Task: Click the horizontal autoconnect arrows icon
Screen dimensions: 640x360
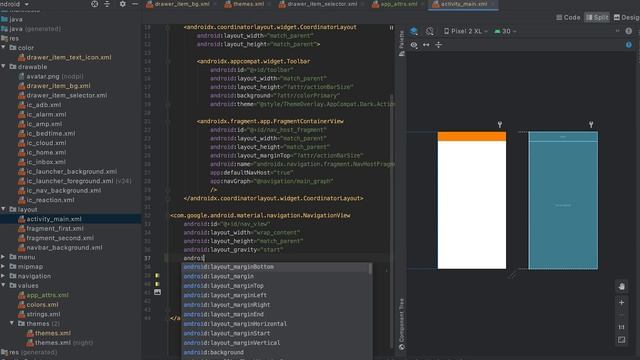Action: tap(426, 45)
